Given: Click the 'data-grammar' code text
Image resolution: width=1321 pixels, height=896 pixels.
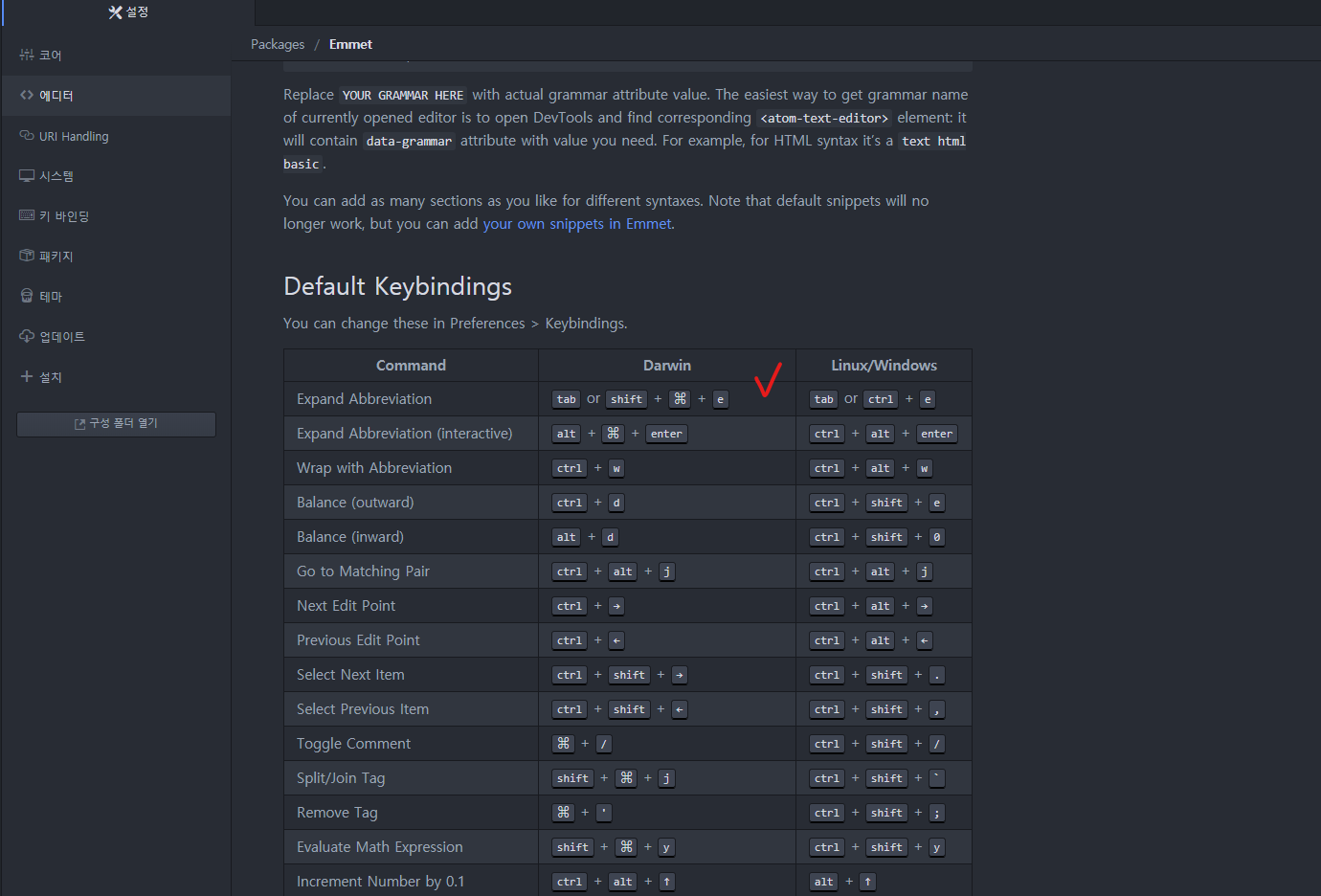Looking at the screenshot, I should tap(409, 142).
